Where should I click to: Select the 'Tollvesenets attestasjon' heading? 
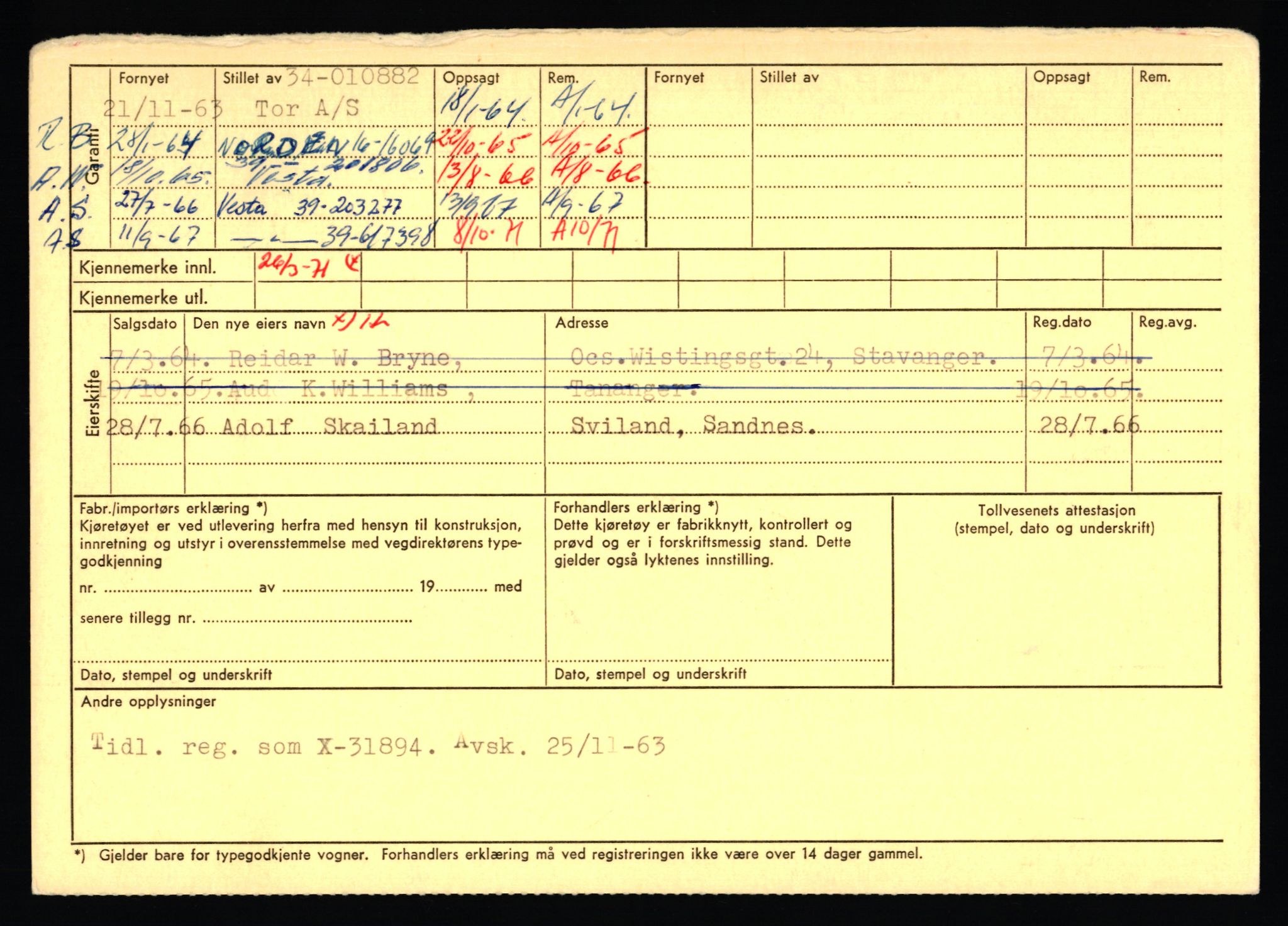pyautogui.click(x=1057, y=511)
